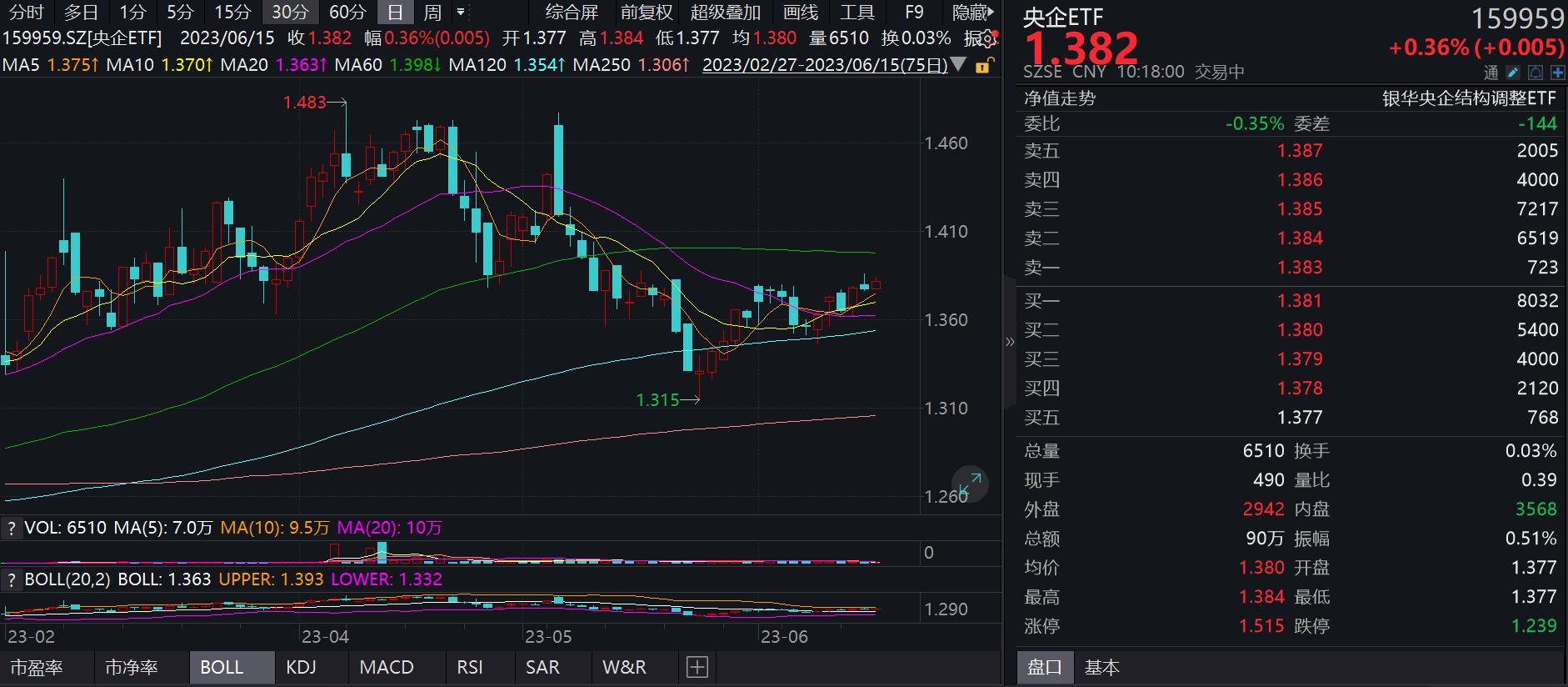This screenshot has height=687, width=1568.
Task: Open the 工具 tools menu
Action: click(x=856, y=13)
